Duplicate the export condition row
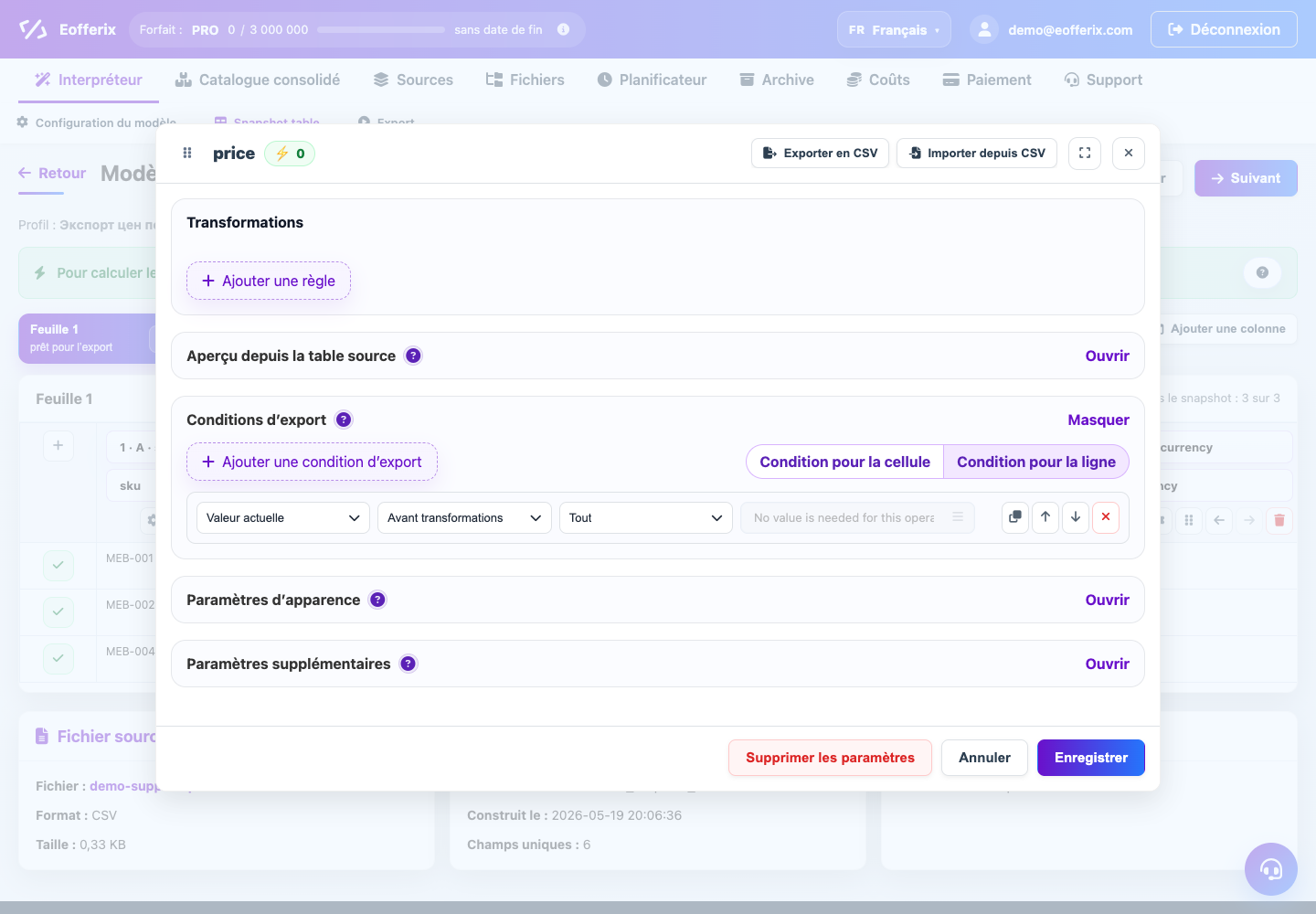 (1015, 517)
